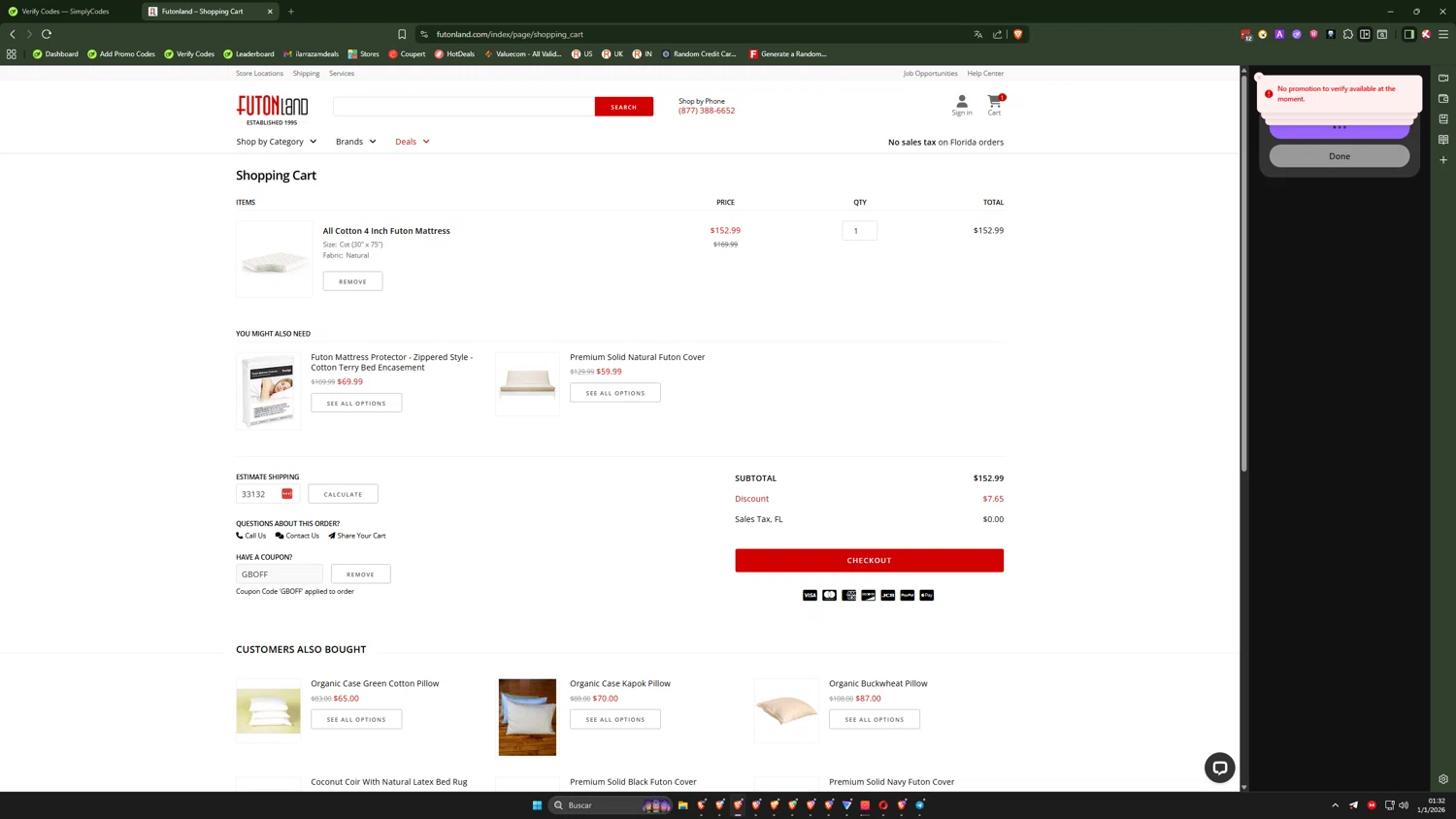
Task: Open Leaderboard bookmark
Action: pyautogui.click(x=248, y=54)
